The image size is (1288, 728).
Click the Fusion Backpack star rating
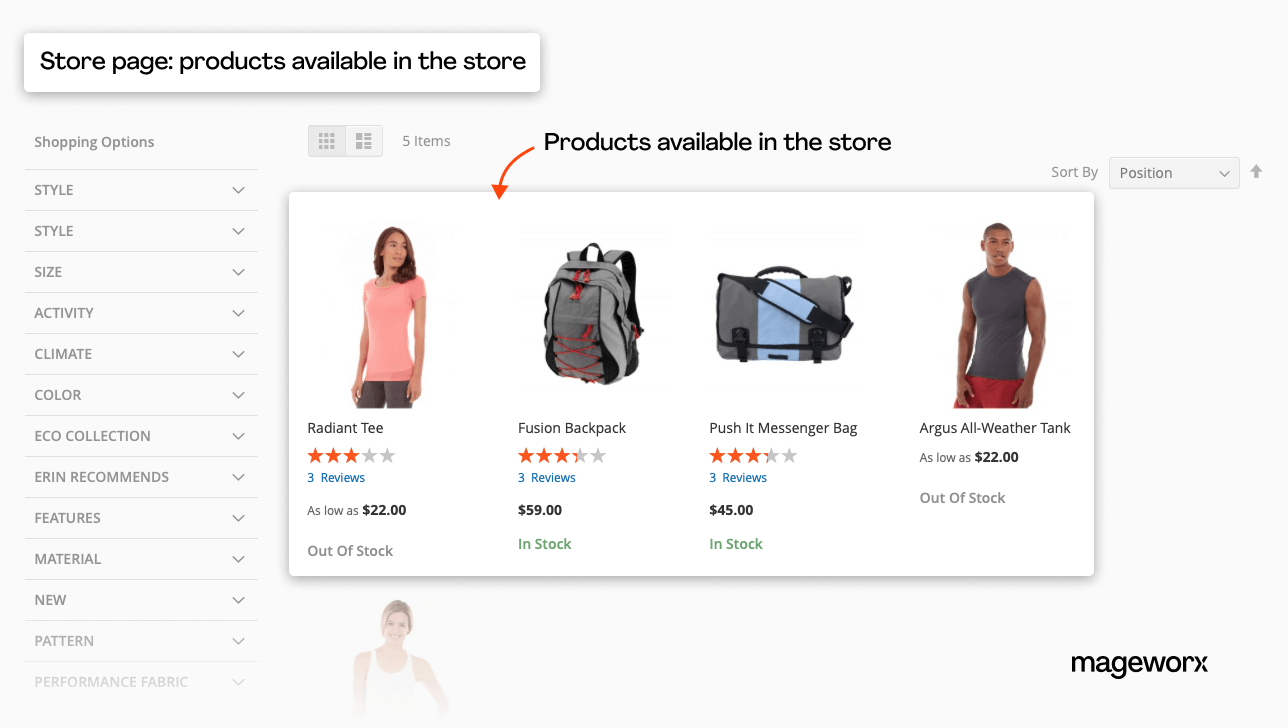561,456
